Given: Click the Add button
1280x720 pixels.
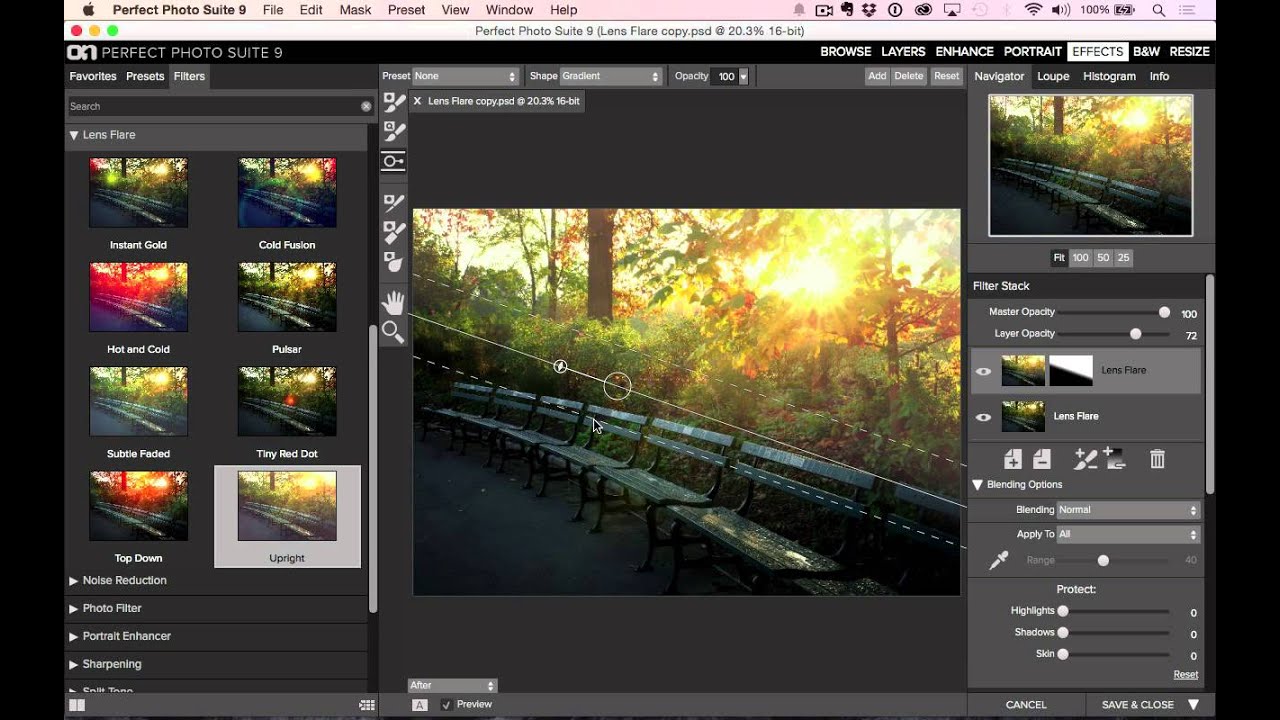Looking at the screenshot, I should (x=877, y=76).
